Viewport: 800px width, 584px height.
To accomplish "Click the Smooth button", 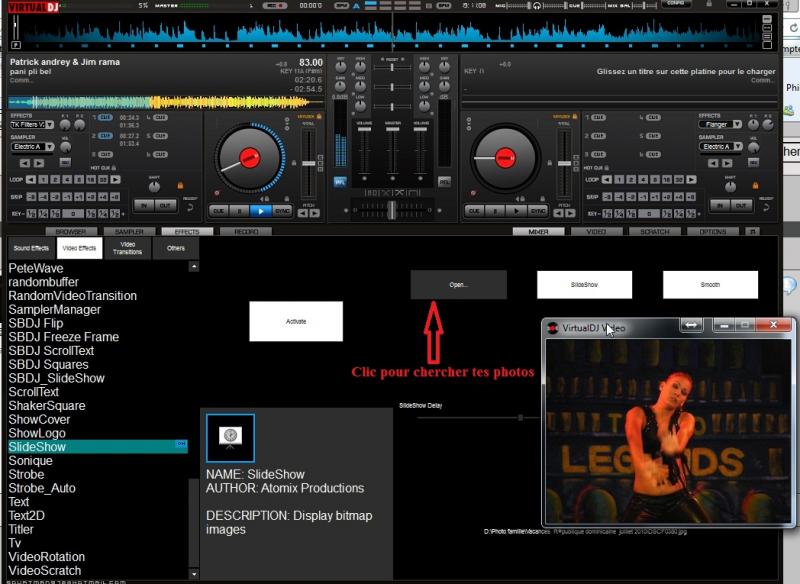I will pos(710,285).
